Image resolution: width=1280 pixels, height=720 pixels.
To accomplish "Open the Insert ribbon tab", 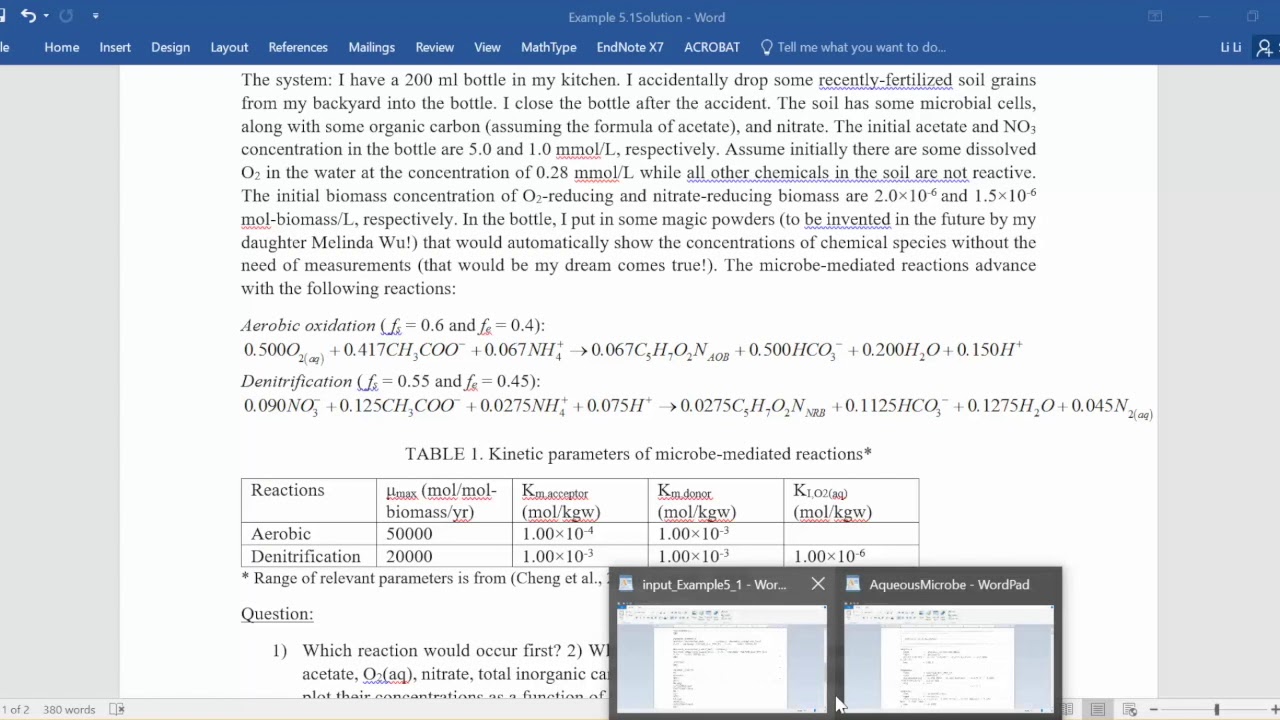I will (115, 47).
